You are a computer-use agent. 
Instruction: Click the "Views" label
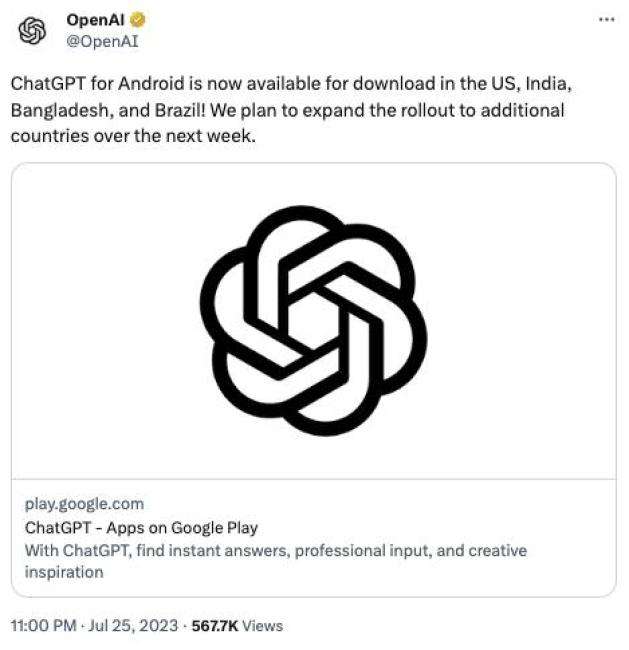click(262, 626)
